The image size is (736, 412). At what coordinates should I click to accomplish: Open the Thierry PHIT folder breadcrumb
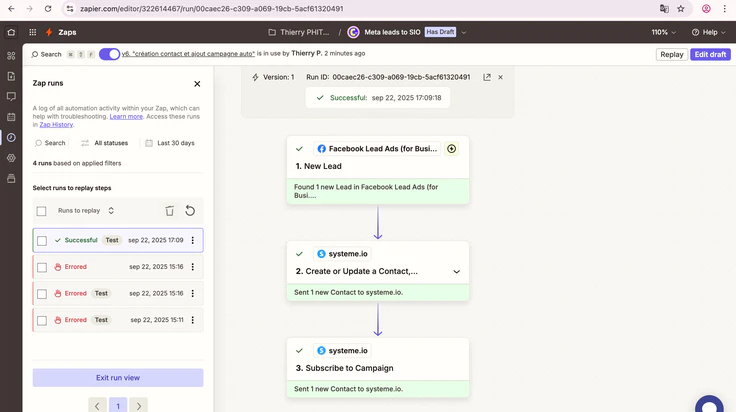(x=299, y=32)
